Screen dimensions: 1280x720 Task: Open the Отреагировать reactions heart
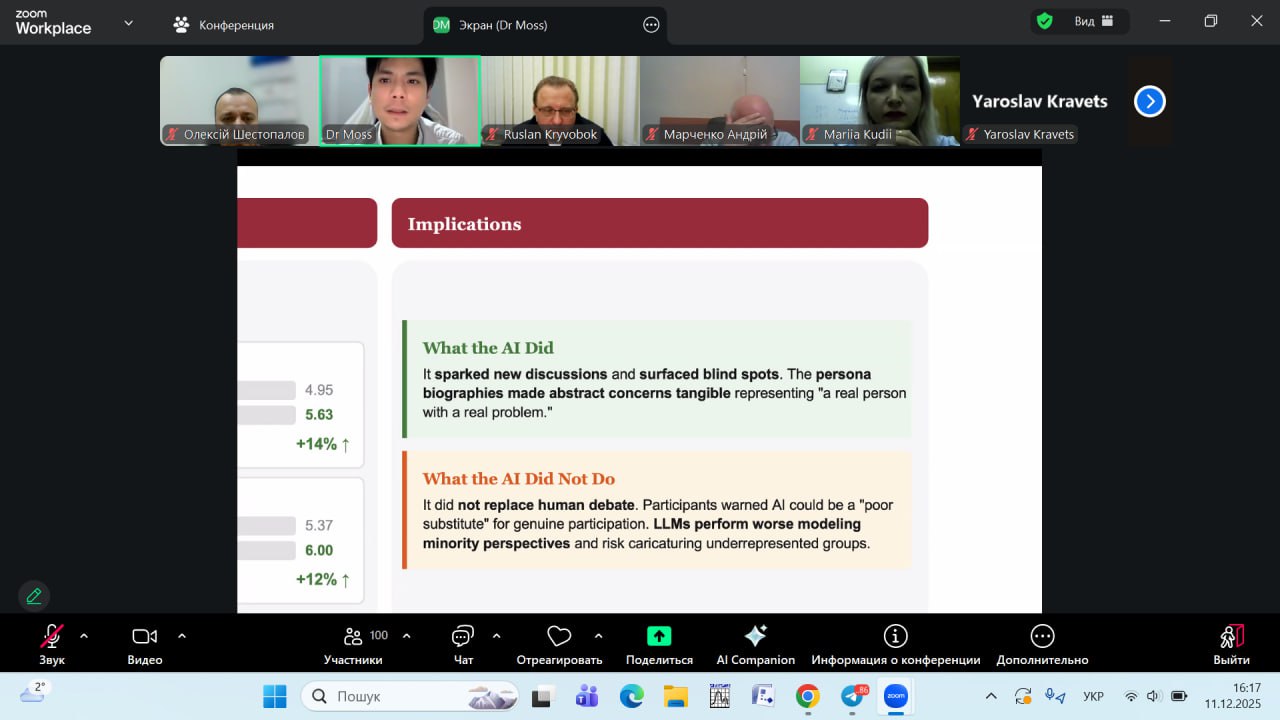click(559, 644)
